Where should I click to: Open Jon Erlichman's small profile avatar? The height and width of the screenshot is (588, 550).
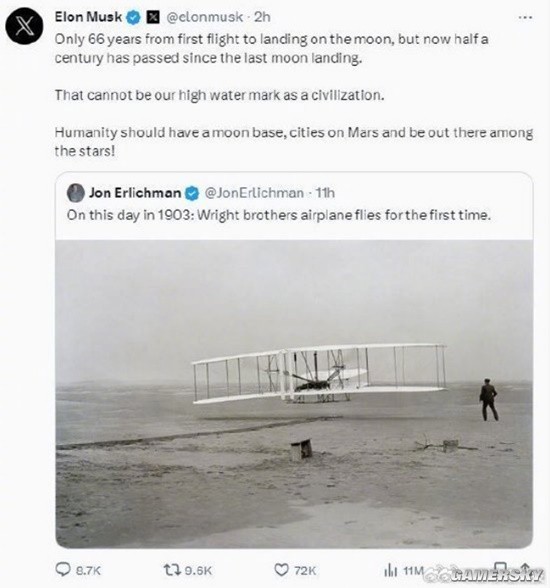pos(76,193)
